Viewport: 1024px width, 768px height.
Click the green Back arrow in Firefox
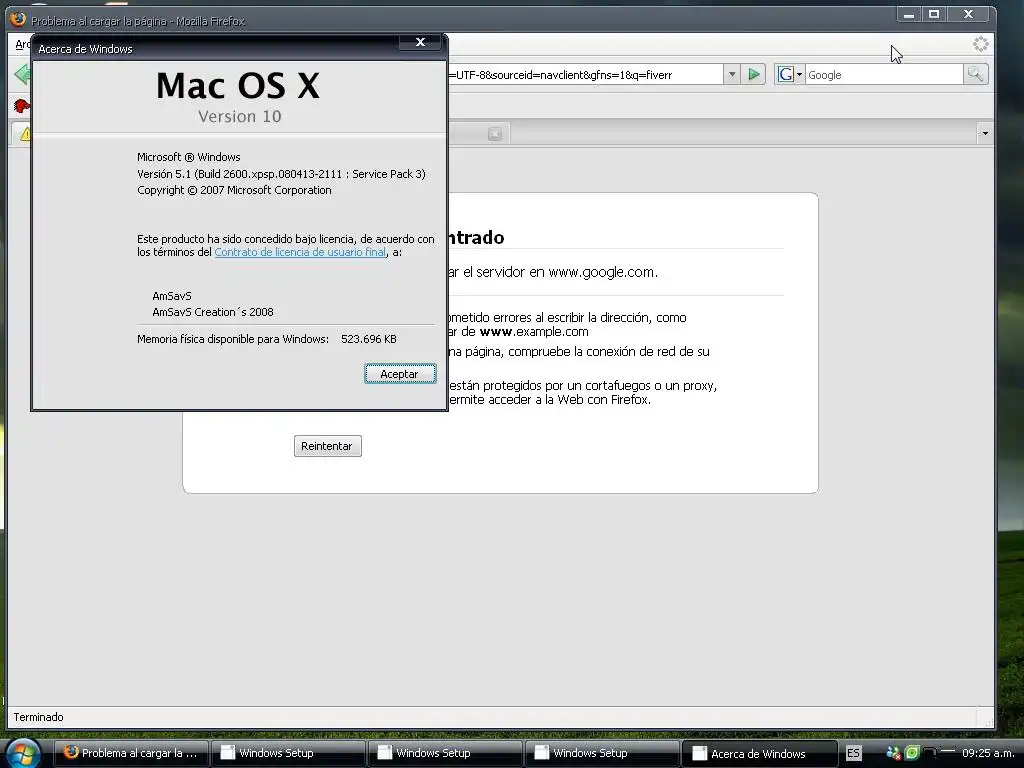(x=22, y=74)
